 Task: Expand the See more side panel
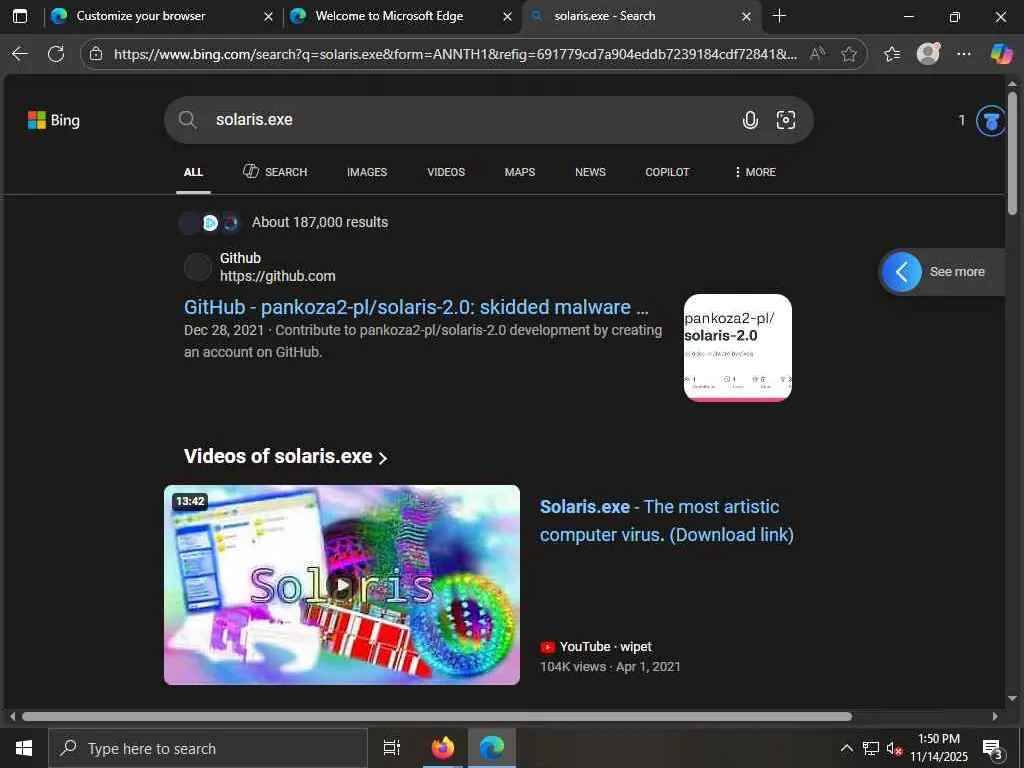[943, 272]
